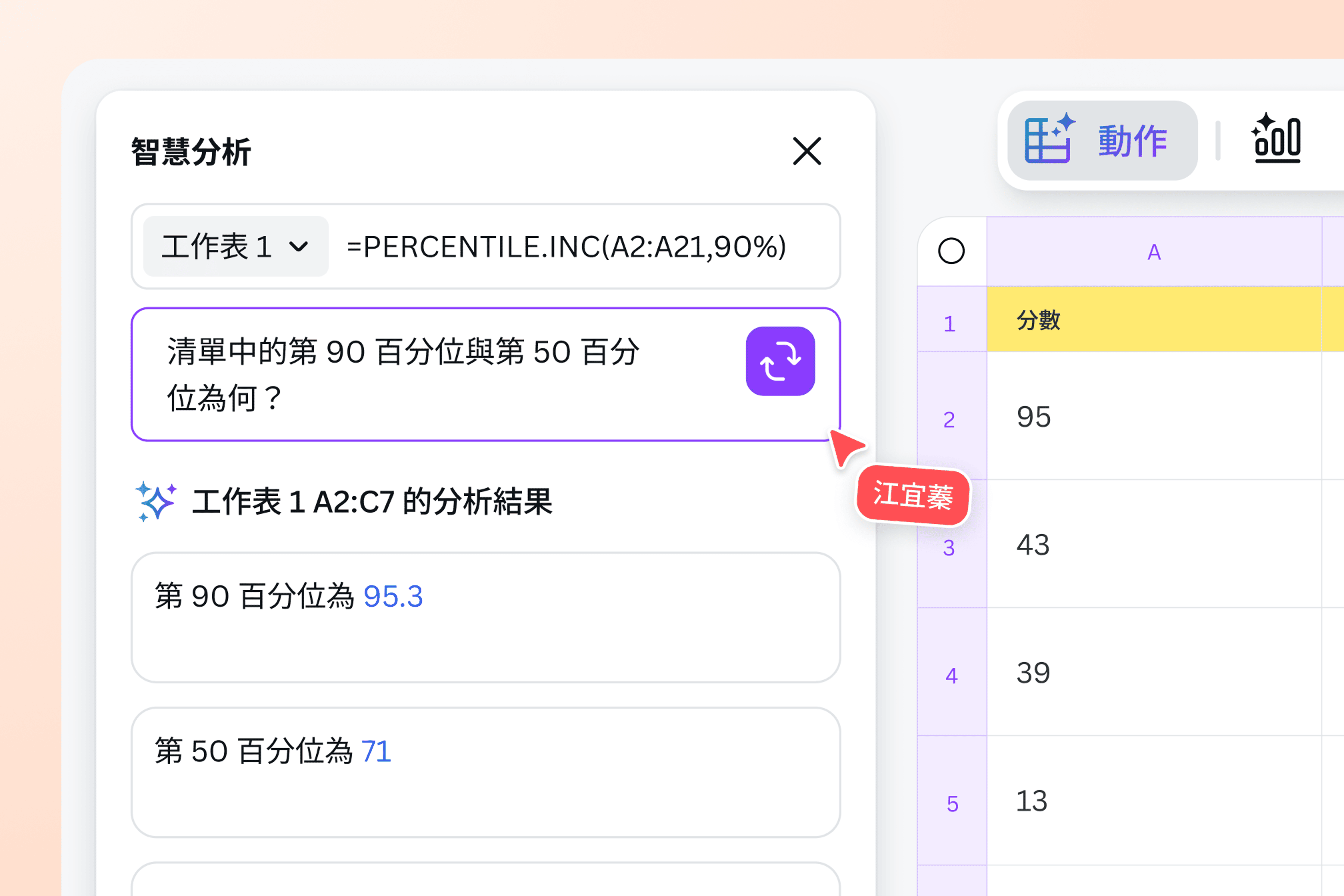Select row 2 header
The image size is (1344, 896).
click(x=952, y=416)
